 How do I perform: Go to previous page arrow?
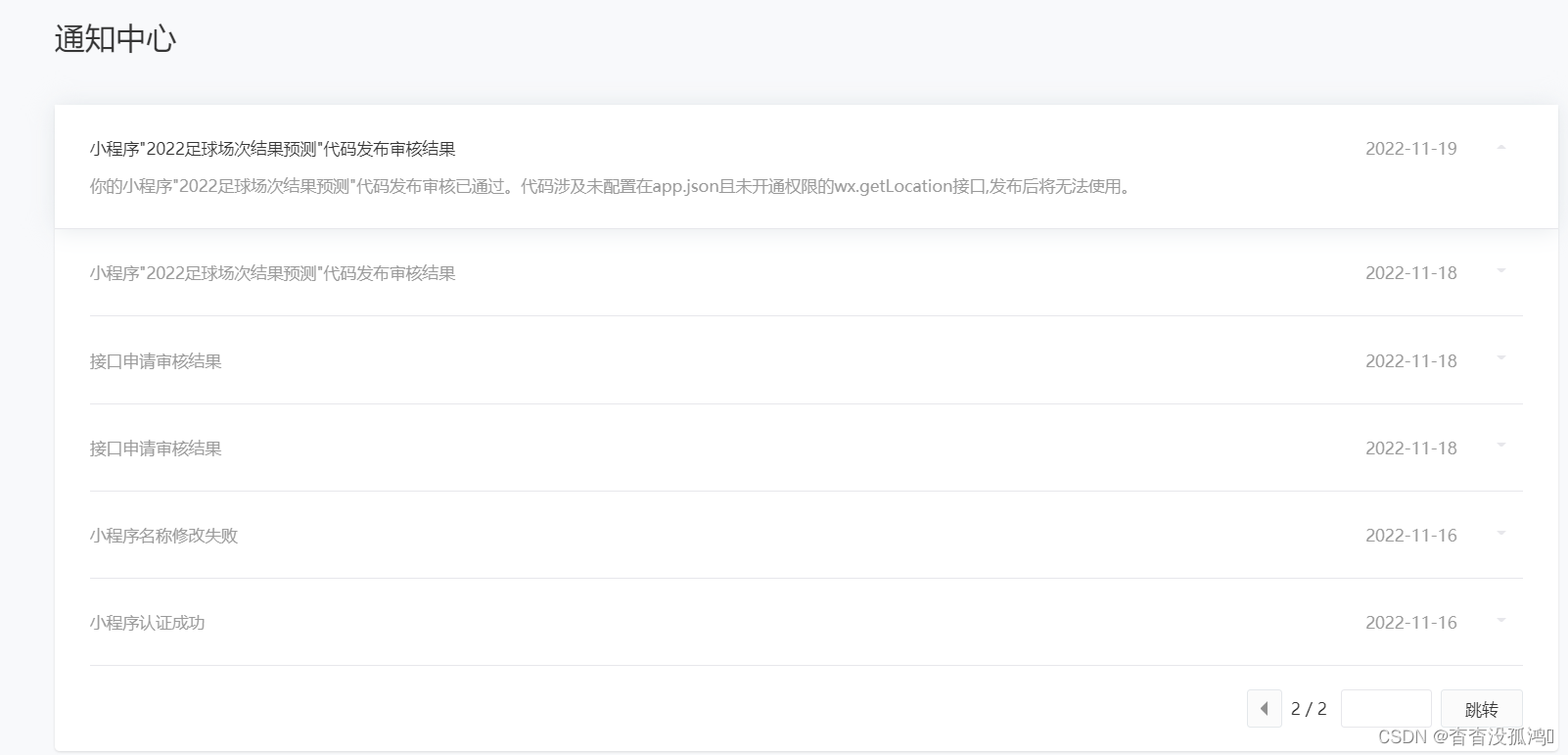(x=1264, y=708)
